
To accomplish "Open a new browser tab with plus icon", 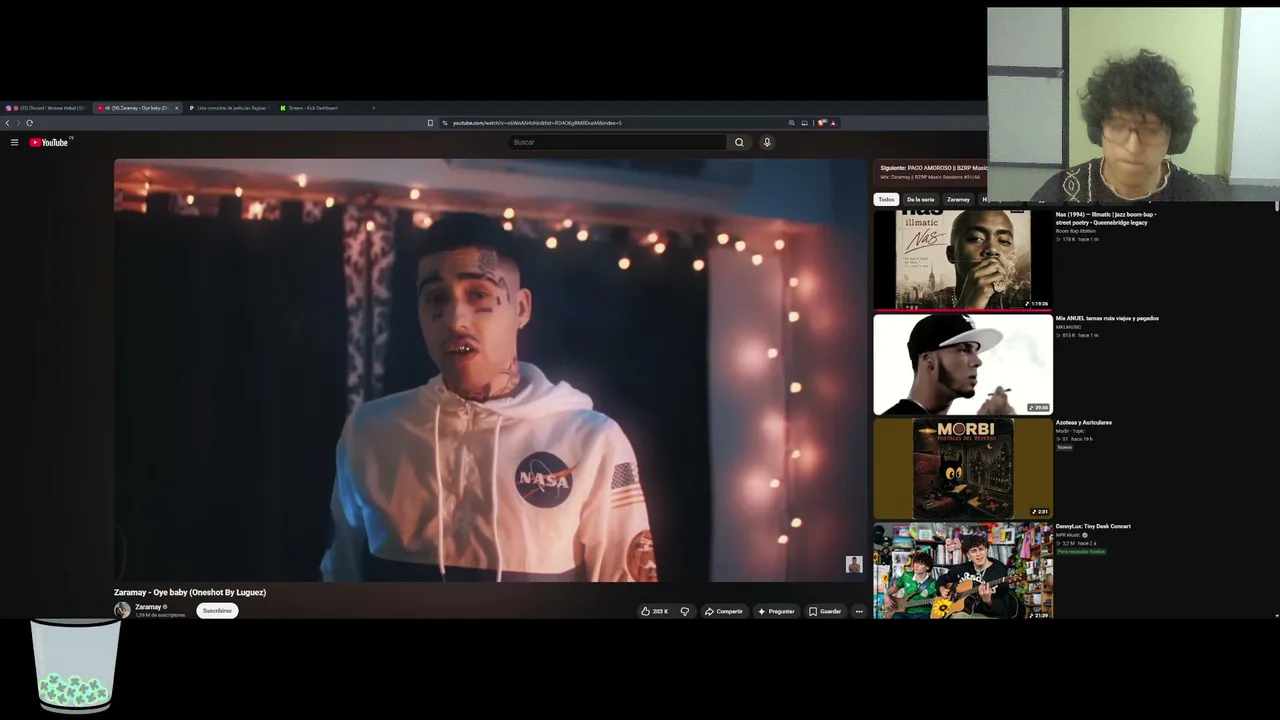I will coord(373,108).
